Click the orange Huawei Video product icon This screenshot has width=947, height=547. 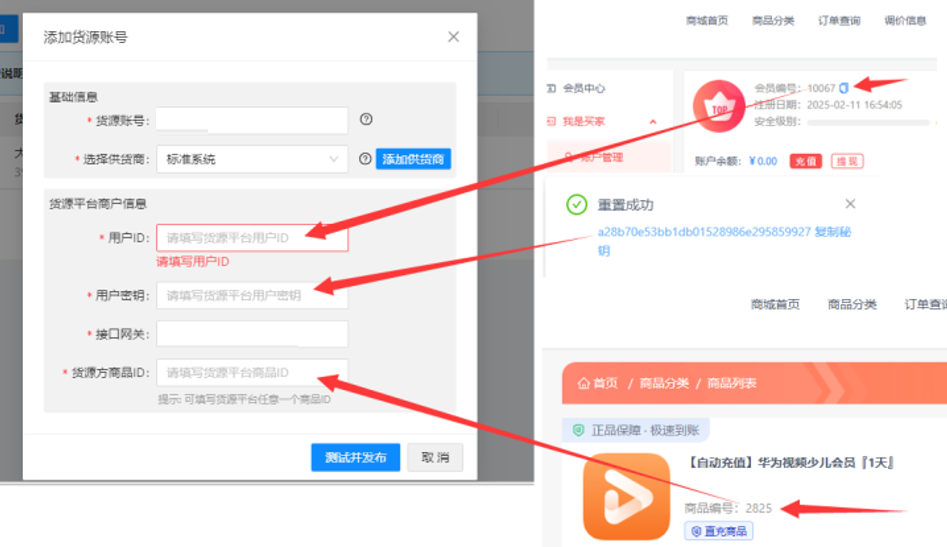coord(626,497)
